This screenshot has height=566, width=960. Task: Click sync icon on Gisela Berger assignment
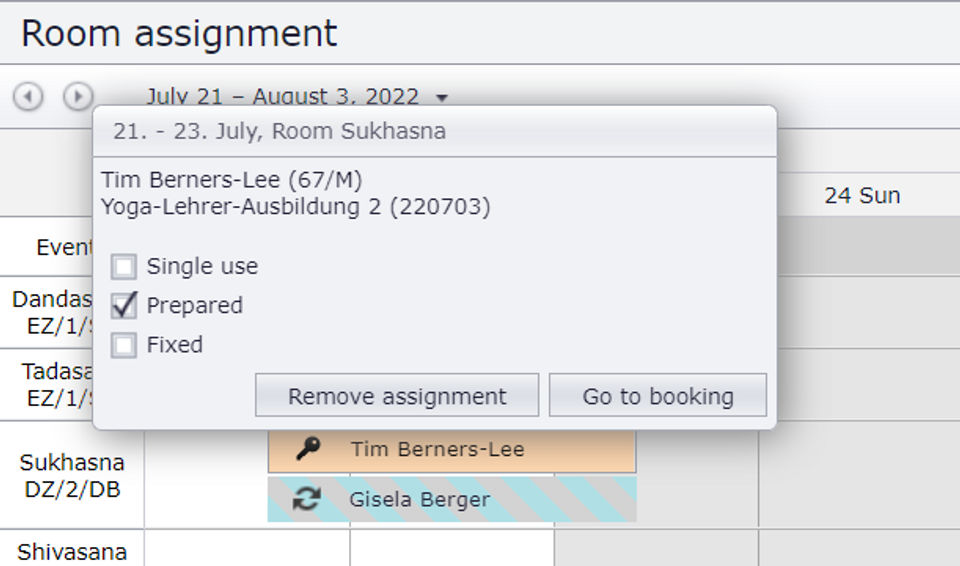click(307, 499)
